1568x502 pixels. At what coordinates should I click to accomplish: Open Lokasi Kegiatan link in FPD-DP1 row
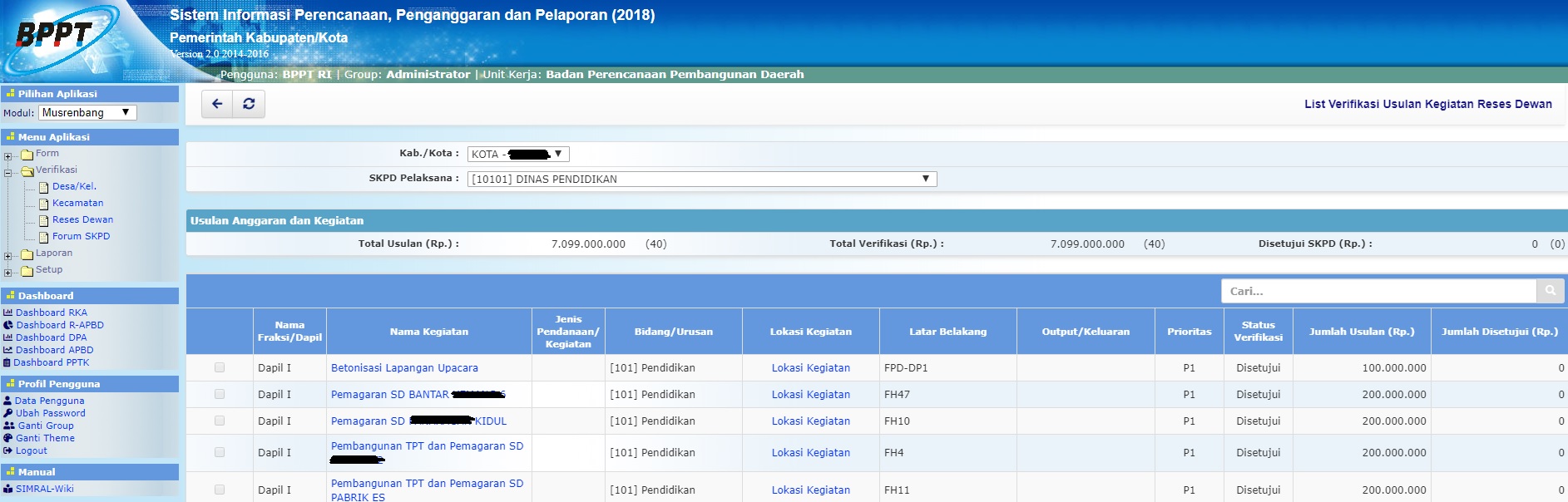[x=810, y=367]
